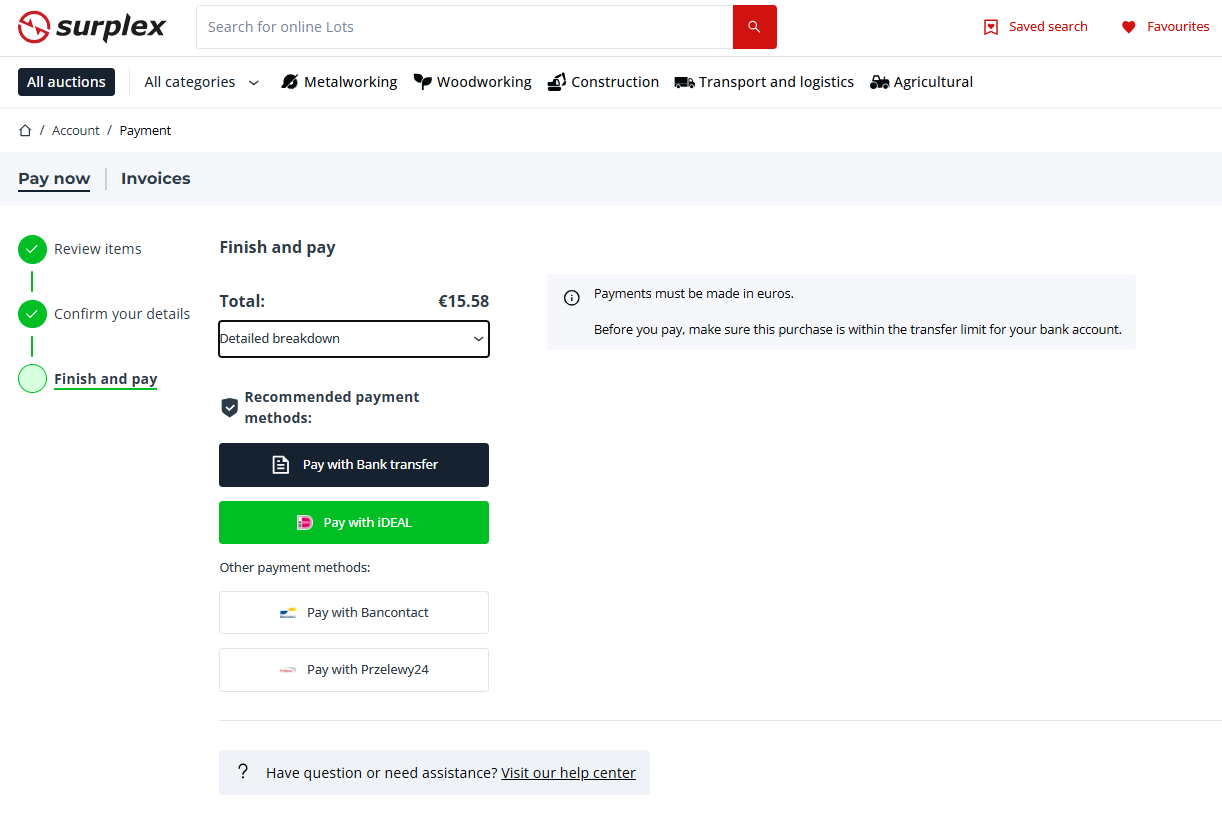The width and height of the screenshot is (1222, 823).
Task: Switch to the Invoices tab
Action: click(155, 179)
